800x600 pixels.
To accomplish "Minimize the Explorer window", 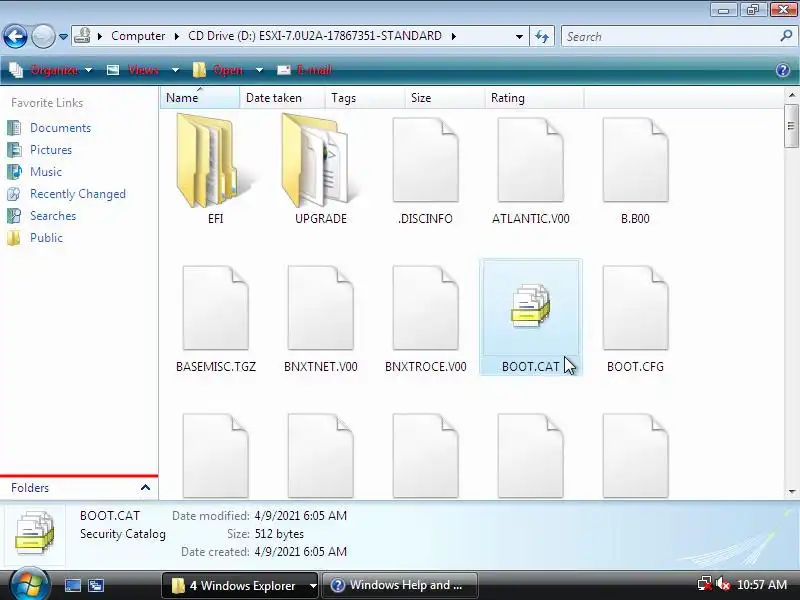I will 723,10.
